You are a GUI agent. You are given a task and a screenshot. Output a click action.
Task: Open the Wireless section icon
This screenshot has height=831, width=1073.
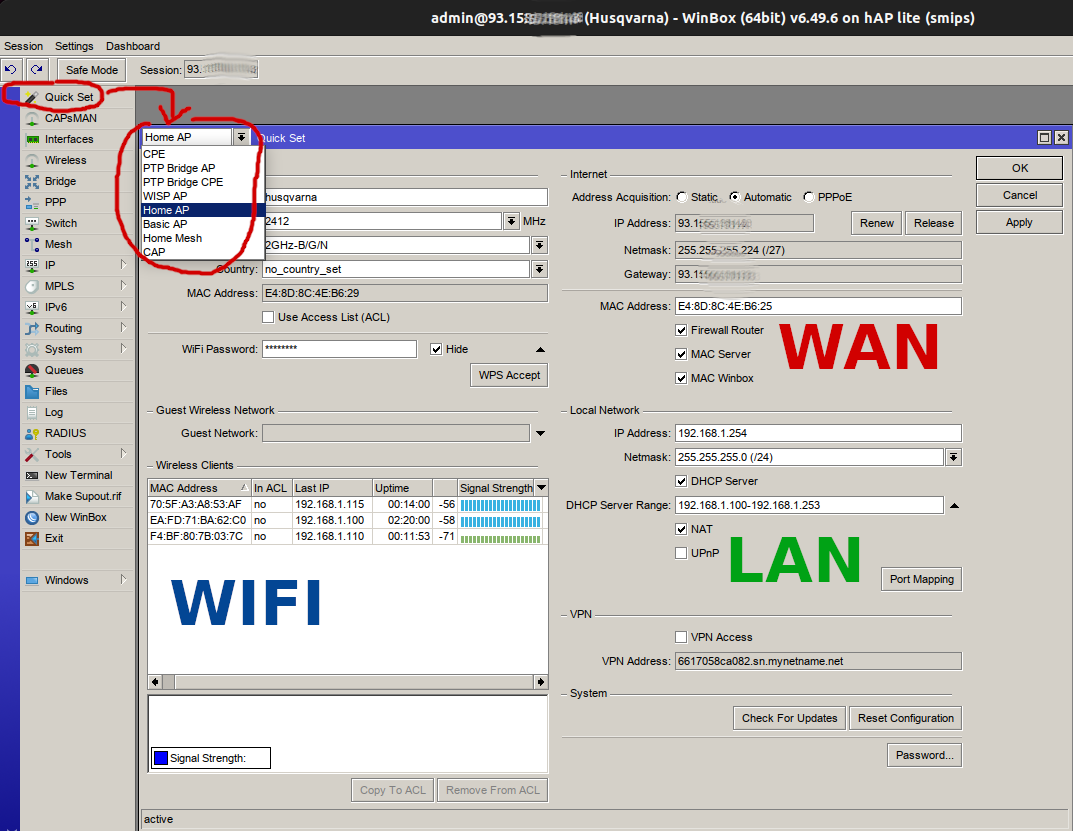click(33, 160)
